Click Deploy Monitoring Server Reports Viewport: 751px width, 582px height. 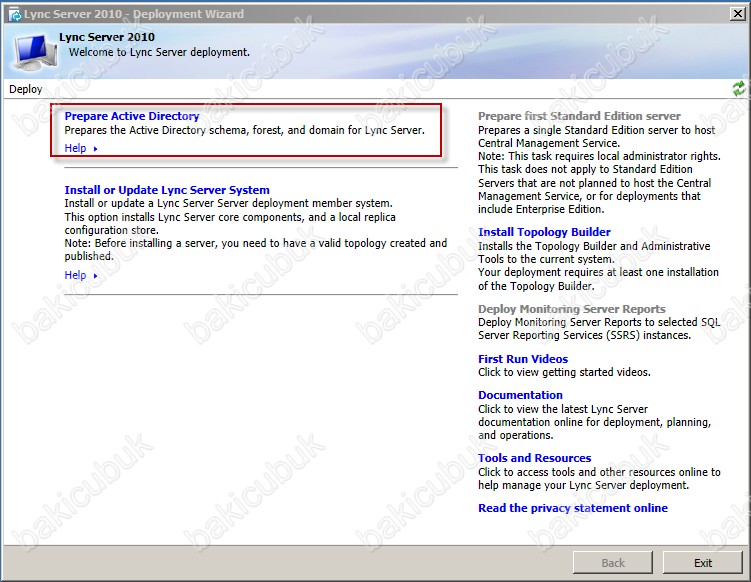click(x=571, y=309)
